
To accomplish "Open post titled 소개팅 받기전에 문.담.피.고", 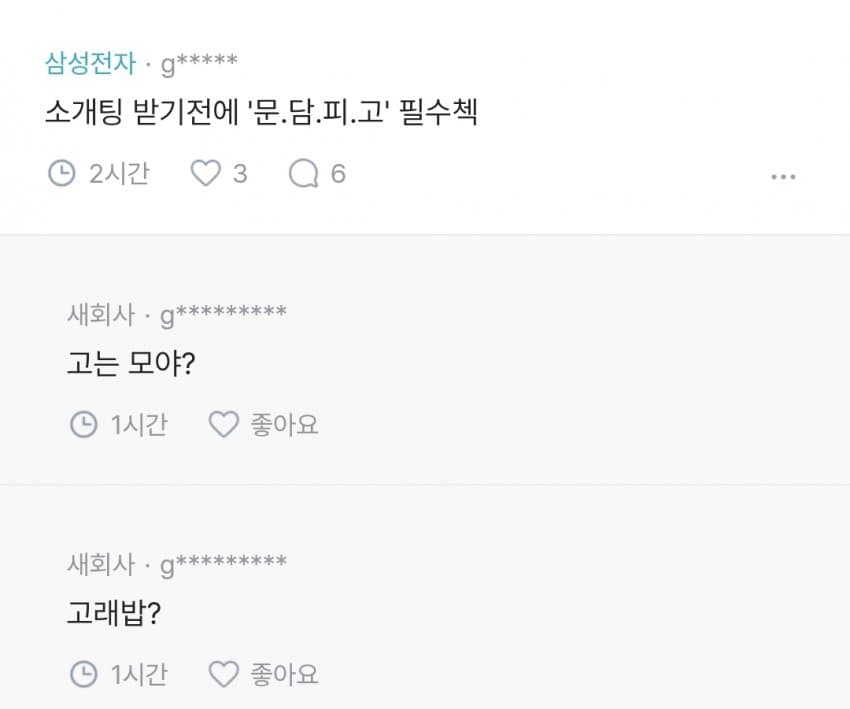I will [x=261, y=113].
